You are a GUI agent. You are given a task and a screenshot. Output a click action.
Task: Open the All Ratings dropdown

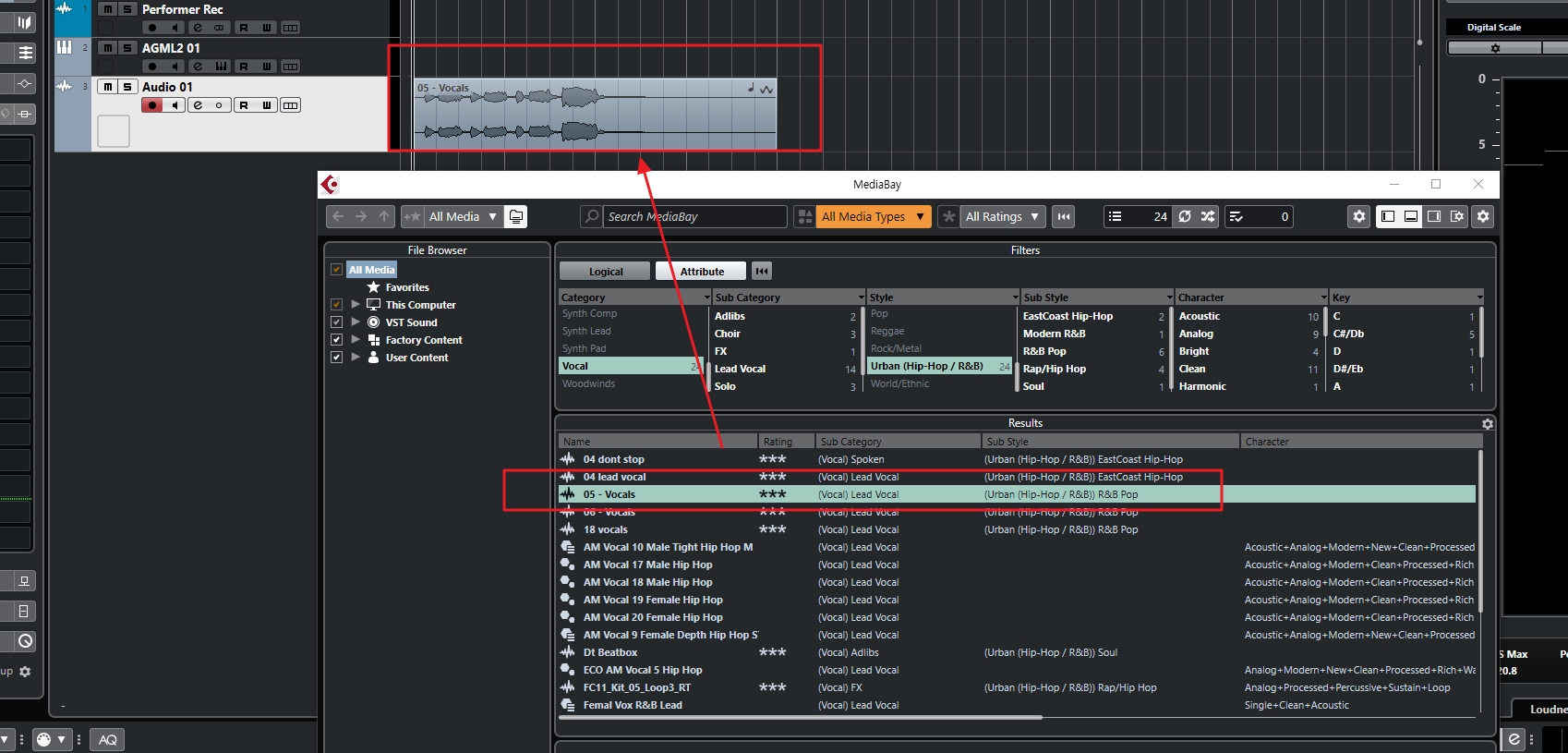(x=1002, y=216)
